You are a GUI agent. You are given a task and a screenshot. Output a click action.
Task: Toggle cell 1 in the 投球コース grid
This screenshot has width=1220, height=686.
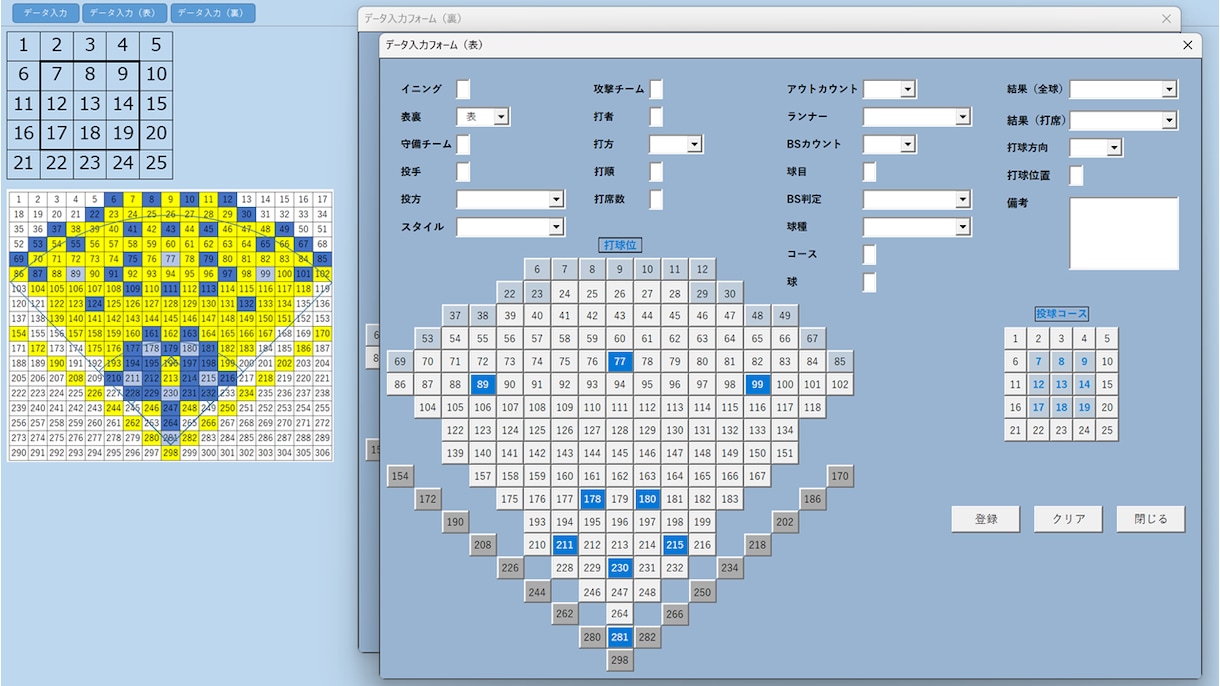(1016, 338)
